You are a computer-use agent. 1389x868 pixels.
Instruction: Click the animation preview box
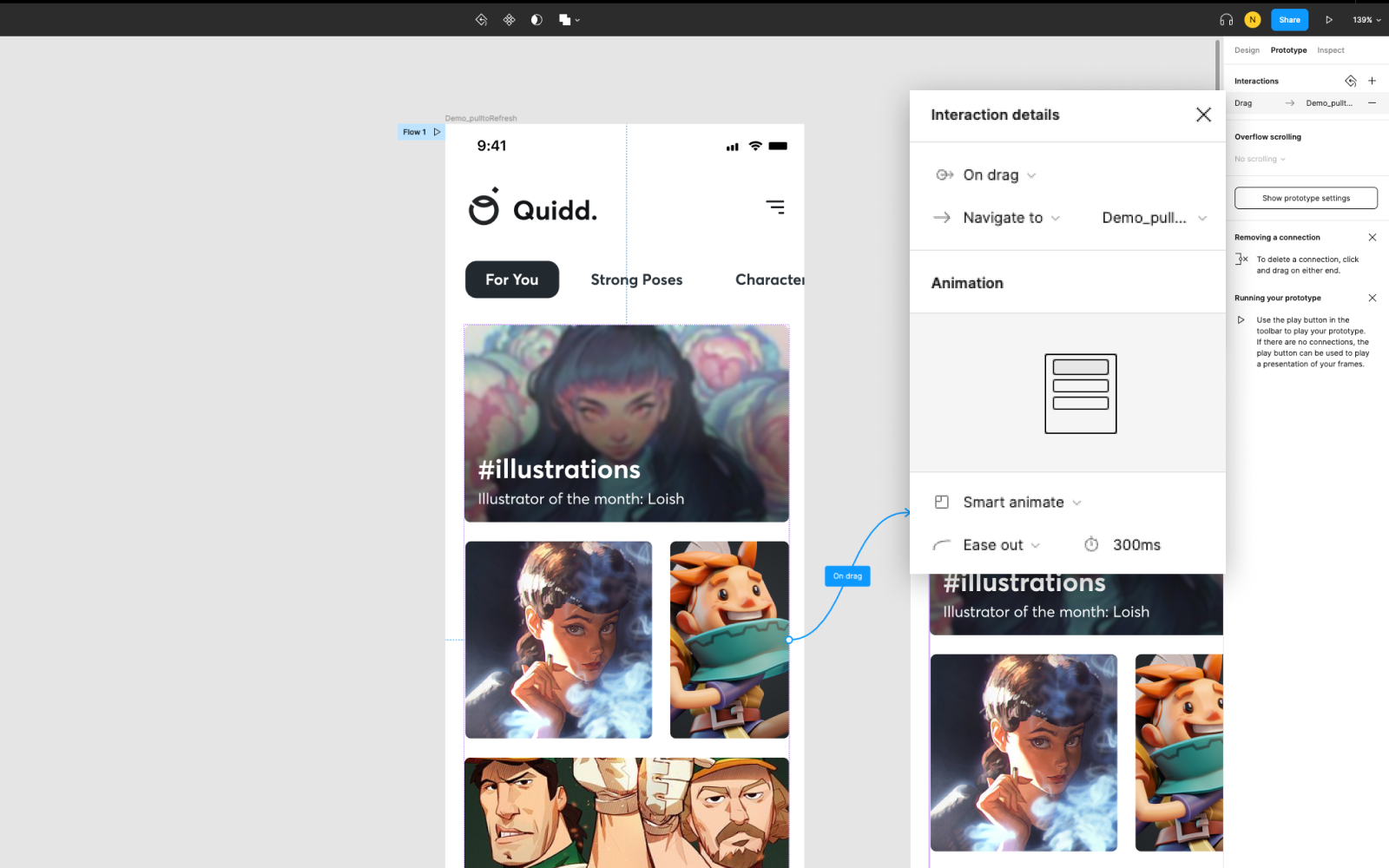coord(1080,393)
